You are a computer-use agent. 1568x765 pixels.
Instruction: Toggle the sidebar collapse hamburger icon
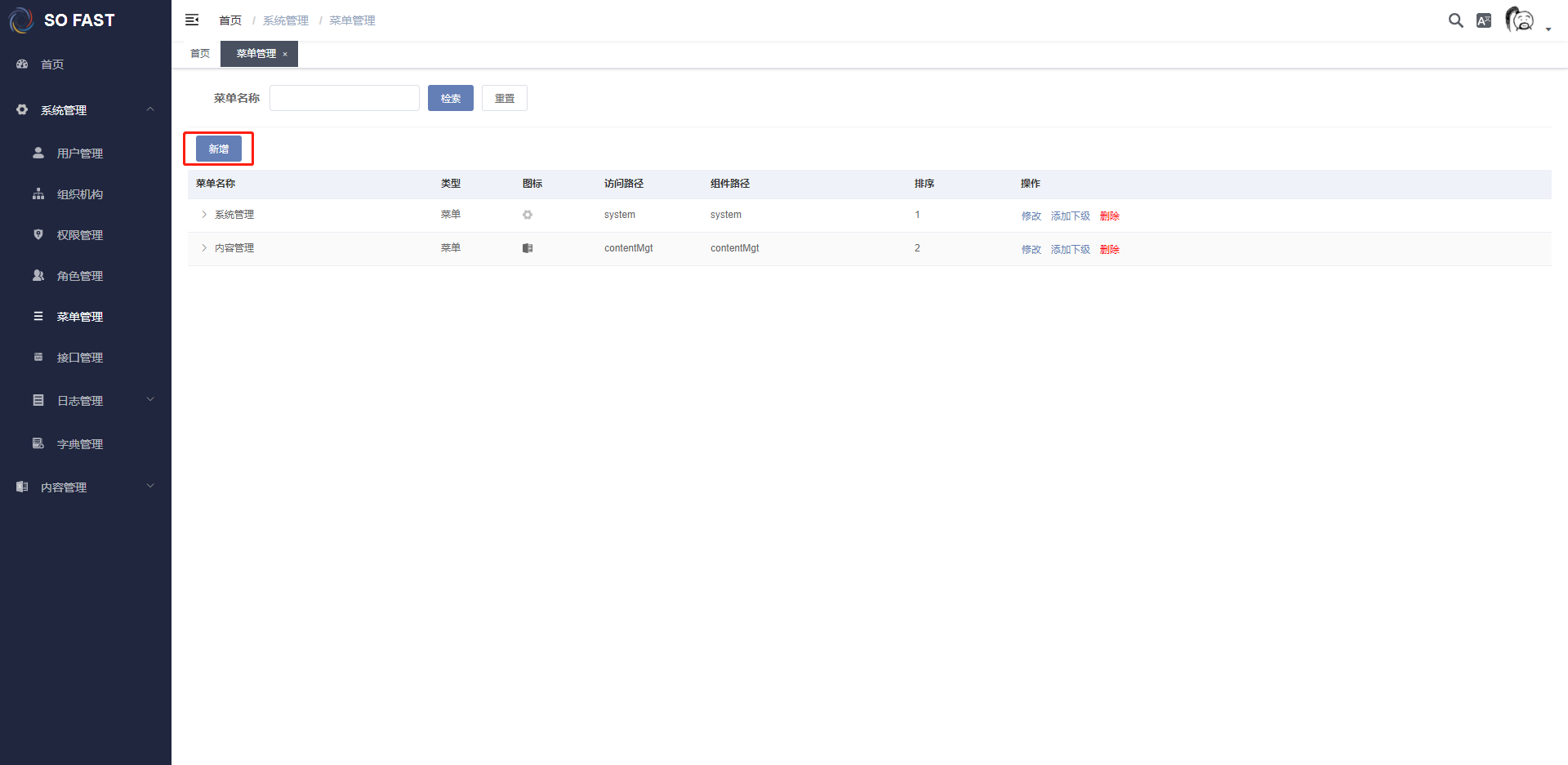(x=192, y=20)
